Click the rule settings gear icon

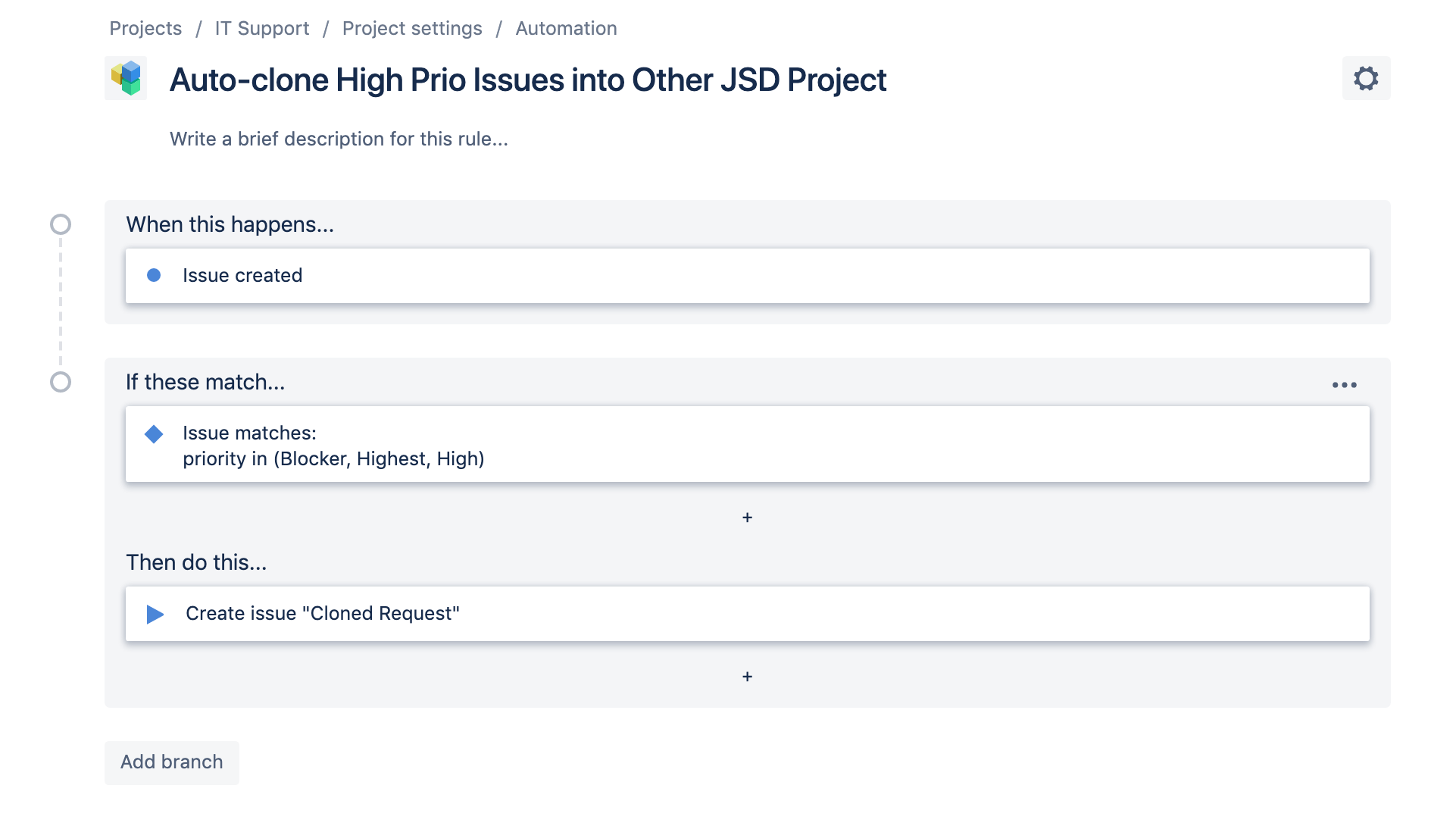point(1366,78)
